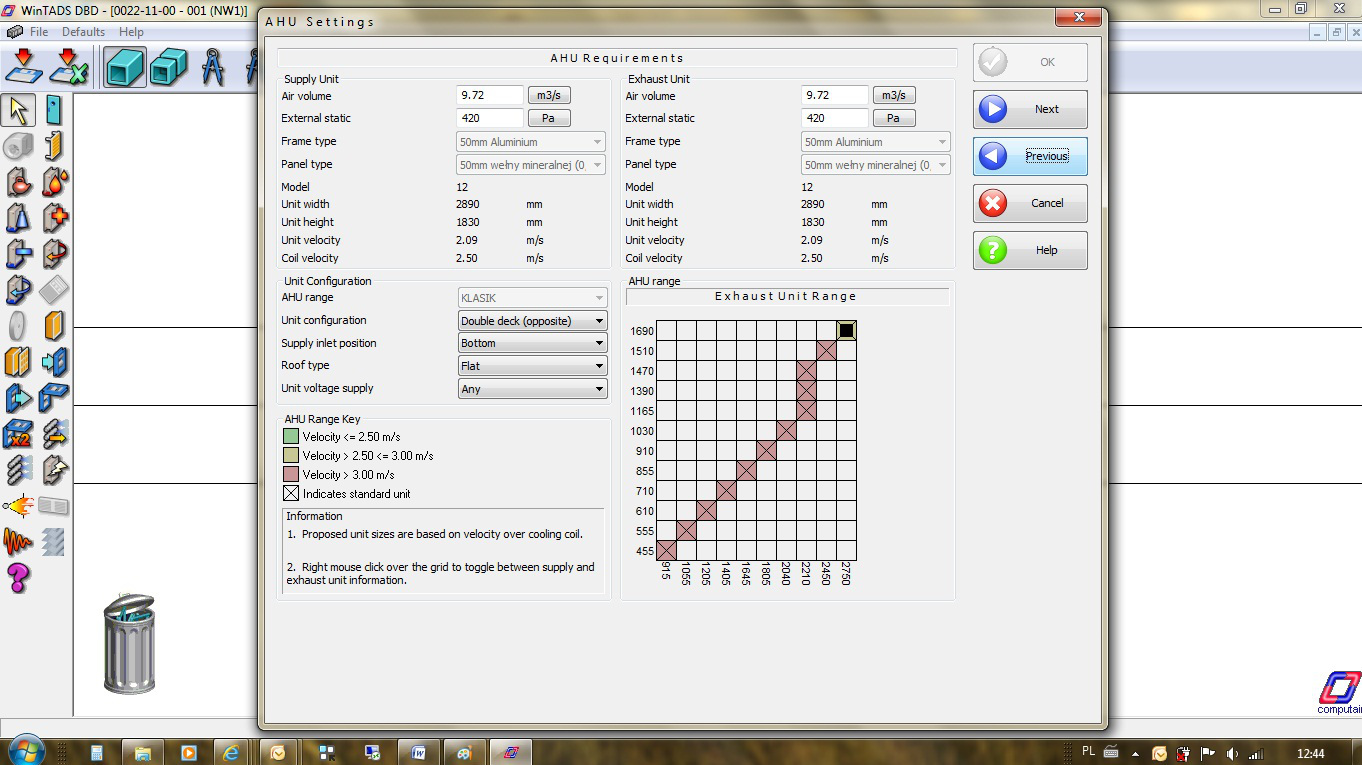Screen dimensions: 1362x765
Task: Click the greyed OK button
Action: 1030,62
